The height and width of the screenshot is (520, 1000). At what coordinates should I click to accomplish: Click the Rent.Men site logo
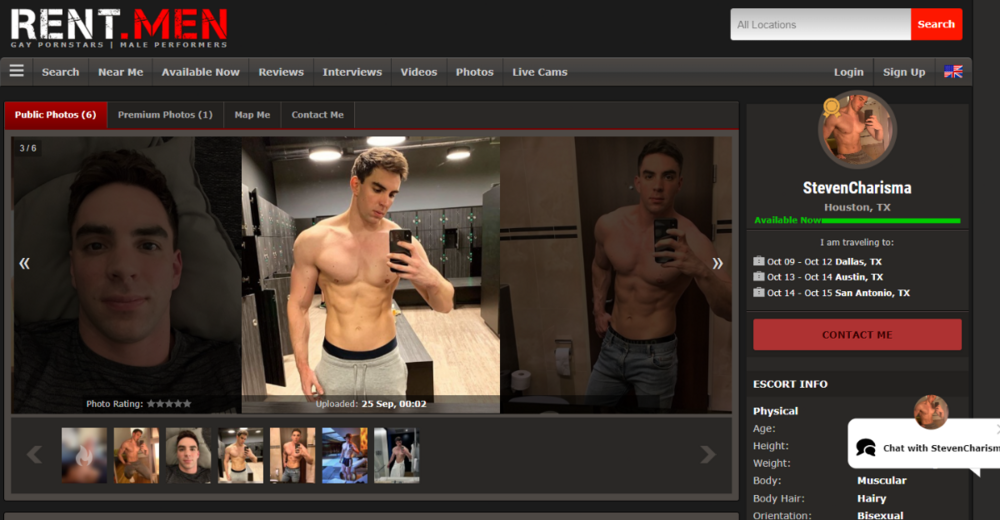tap(119, 28)
